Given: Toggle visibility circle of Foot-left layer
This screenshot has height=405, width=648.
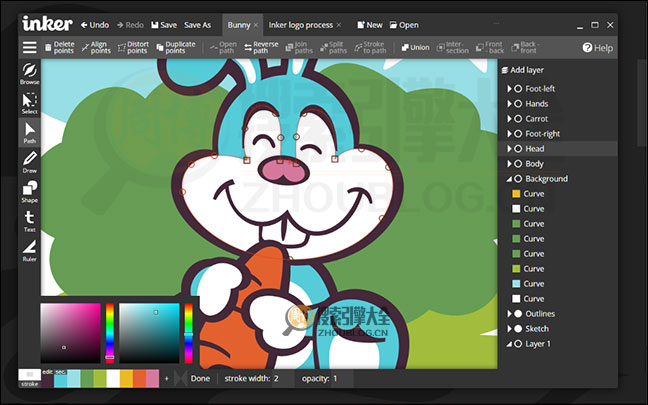Looking at the screenshot, I should point(518,89).
